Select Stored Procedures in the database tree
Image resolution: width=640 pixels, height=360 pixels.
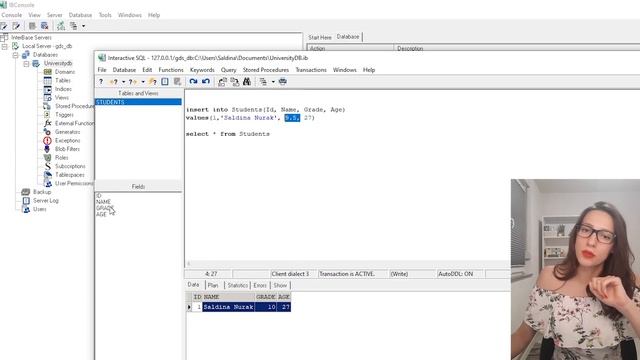click(74, 106)
